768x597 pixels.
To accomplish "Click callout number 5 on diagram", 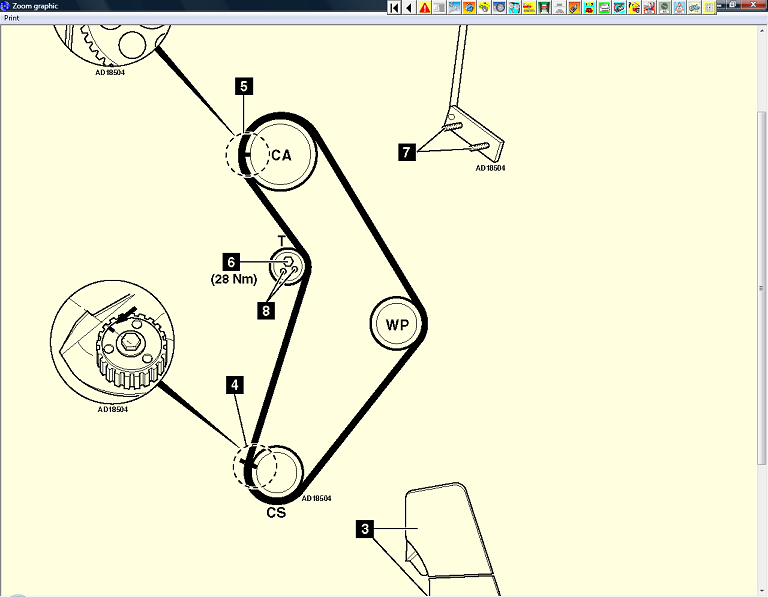I will click(x=243, y=86).
